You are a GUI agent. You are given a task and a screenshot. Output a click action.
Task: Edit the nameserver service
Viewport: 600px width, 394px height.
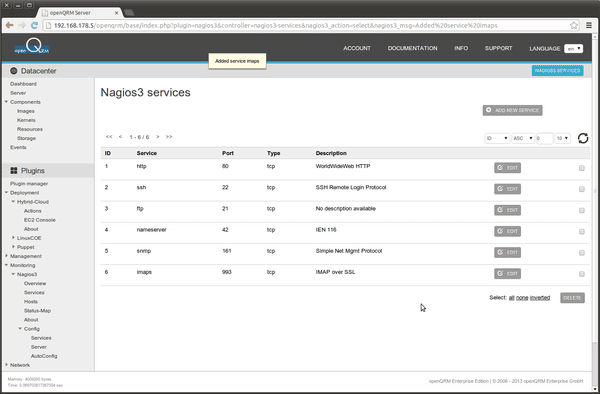tap(507, 231)
